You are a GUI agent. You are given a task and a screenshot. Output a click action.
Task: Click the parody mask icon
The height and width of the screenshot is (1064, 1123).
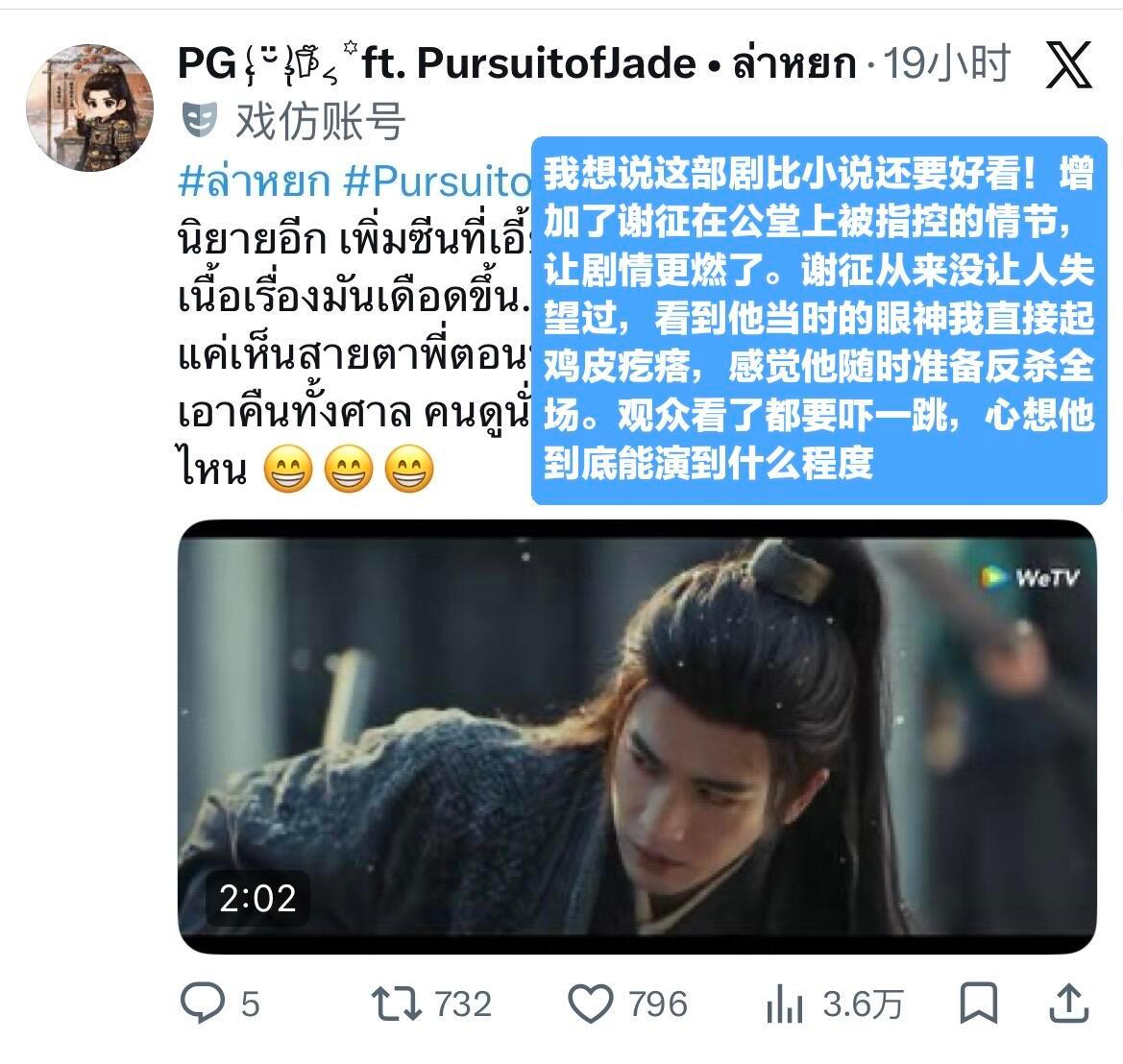[x=199, y=120]
